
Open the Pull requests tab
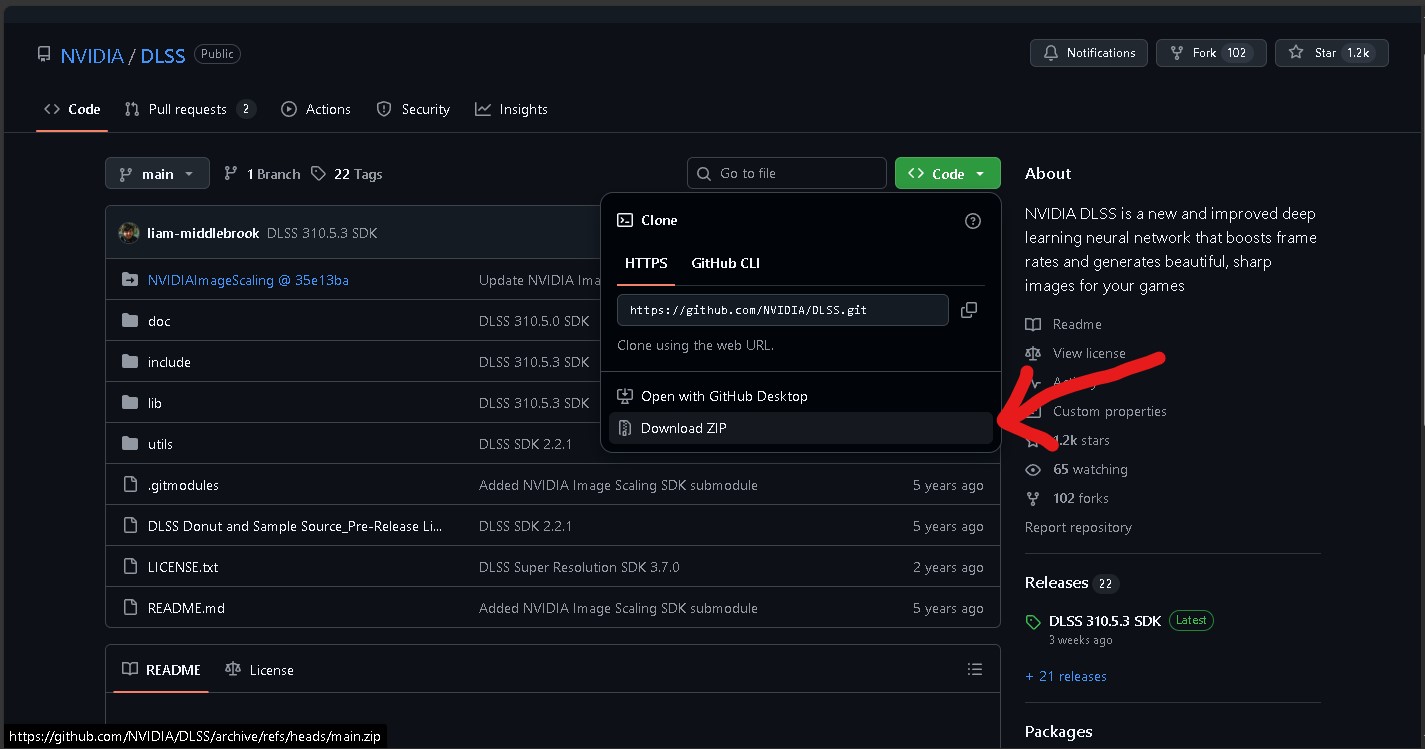click(x=190, y=108)
